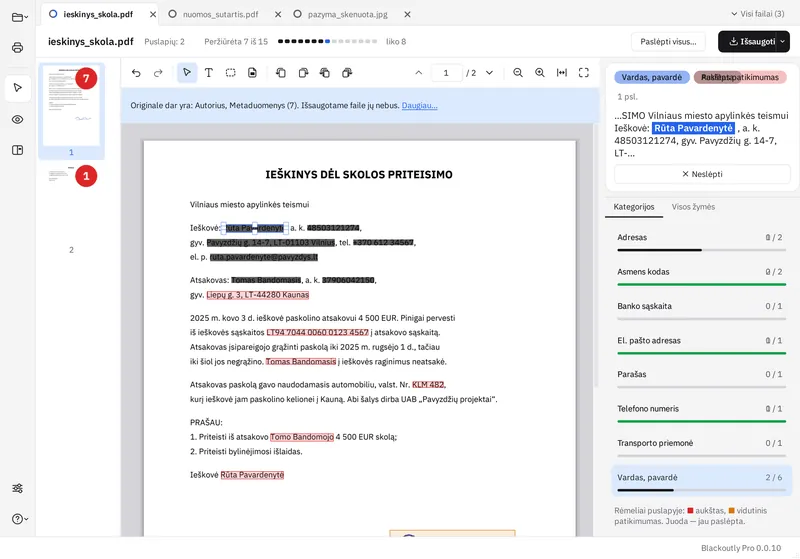Click highlighted Tomas Bandomasis in the paragraph
This screenshot has height=559, width=800.
[301, 361]
